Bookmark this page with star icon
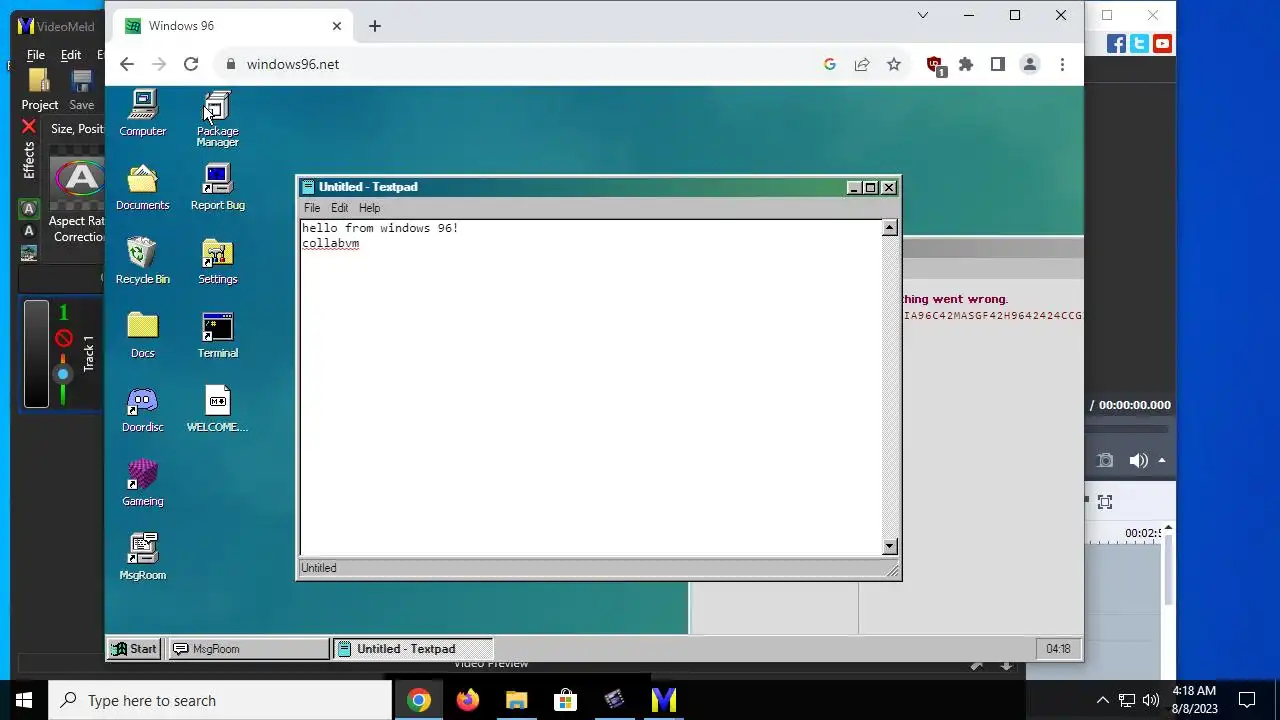 (894, 64)
